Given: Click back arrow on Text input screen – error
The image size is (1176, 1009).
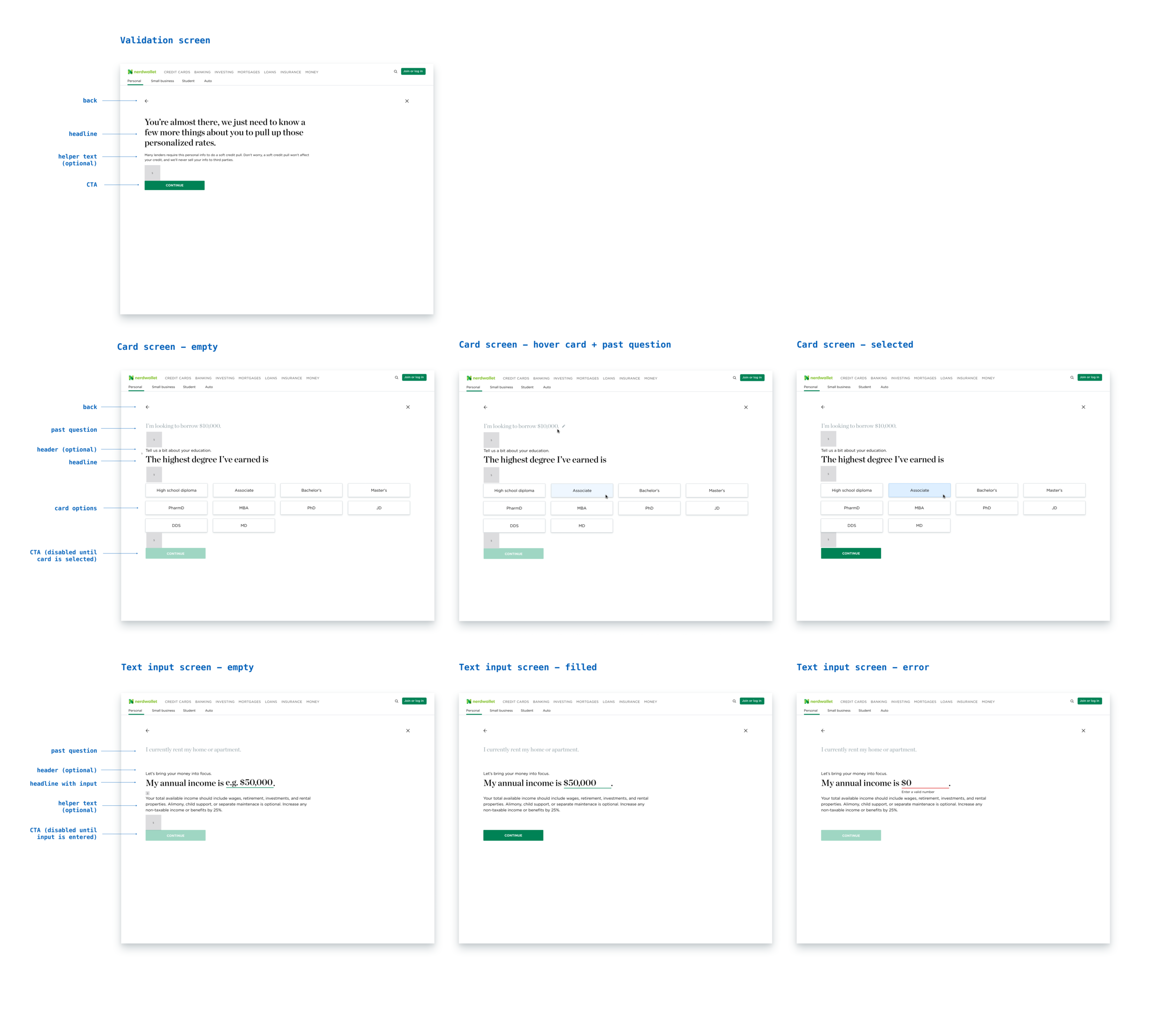Looking at the screenshot, I should coord(823,731).
